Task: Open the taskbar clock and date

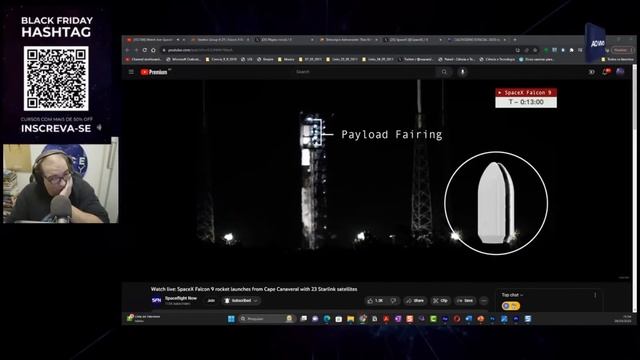Action: [623, 318]
